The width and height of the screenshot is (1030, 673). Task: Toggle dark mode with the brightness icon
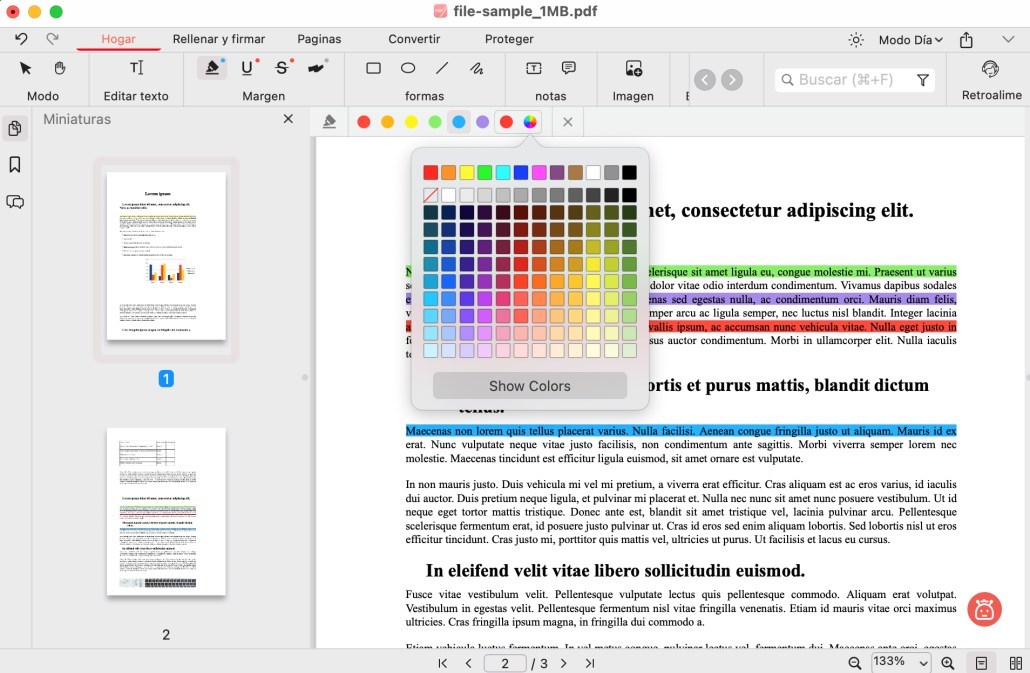pyautogui.click(x=855, y=39)
